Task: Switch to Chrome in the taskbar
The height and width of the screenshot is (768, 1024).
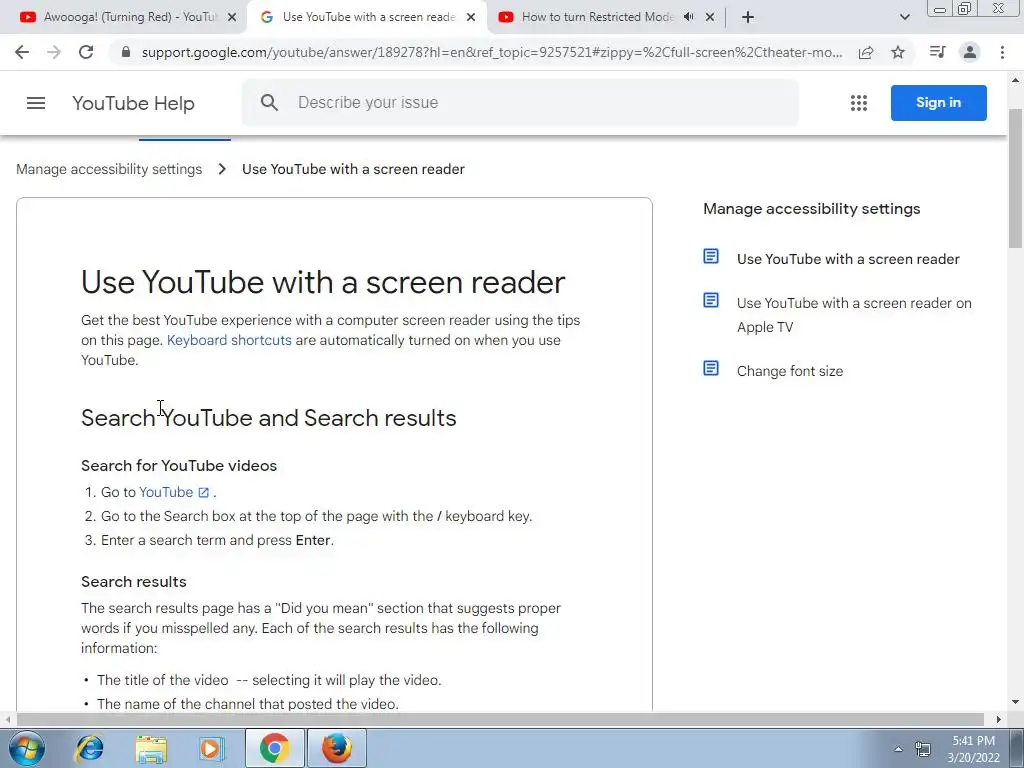Action: [275, 748]
